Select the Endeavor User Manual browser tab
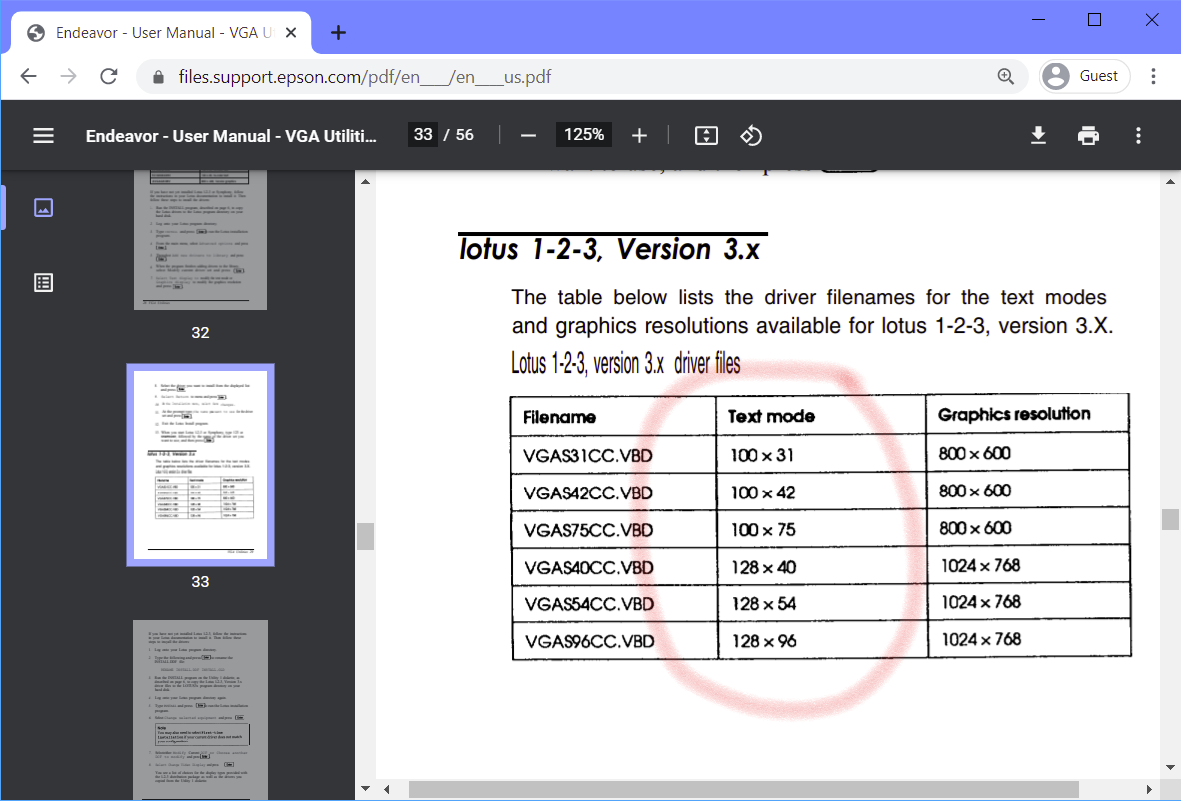Screen dimensions: 1181x801 162,32
